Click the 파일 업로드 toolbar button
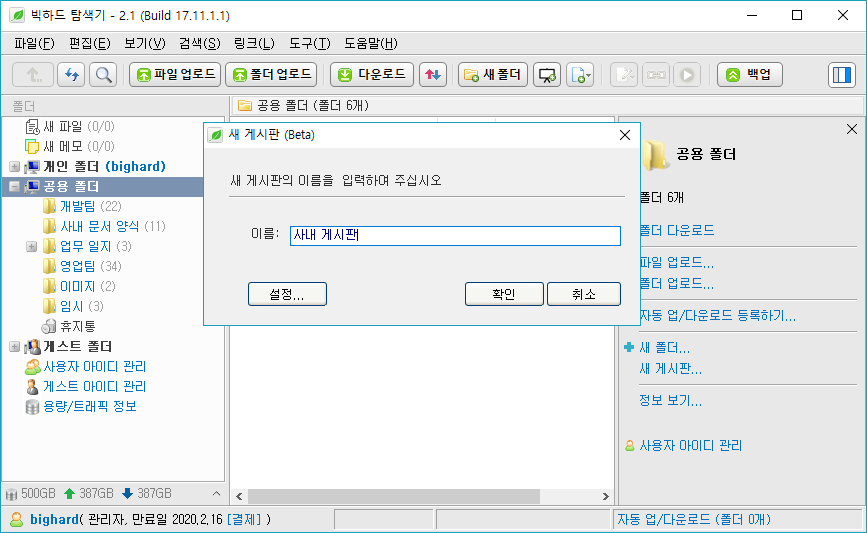The width and height of the screenshot is (867, 533). coord(175,75)
